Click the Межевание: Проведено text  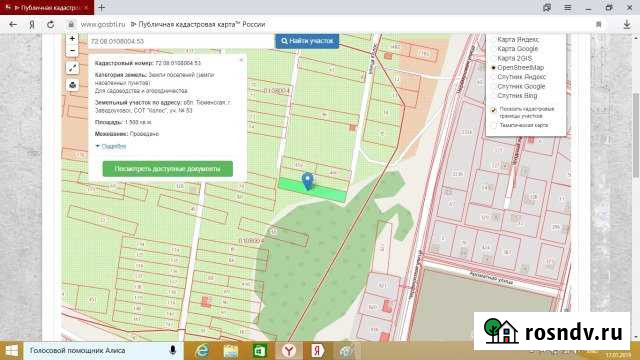pyautogui.click(x=127, y=134)
